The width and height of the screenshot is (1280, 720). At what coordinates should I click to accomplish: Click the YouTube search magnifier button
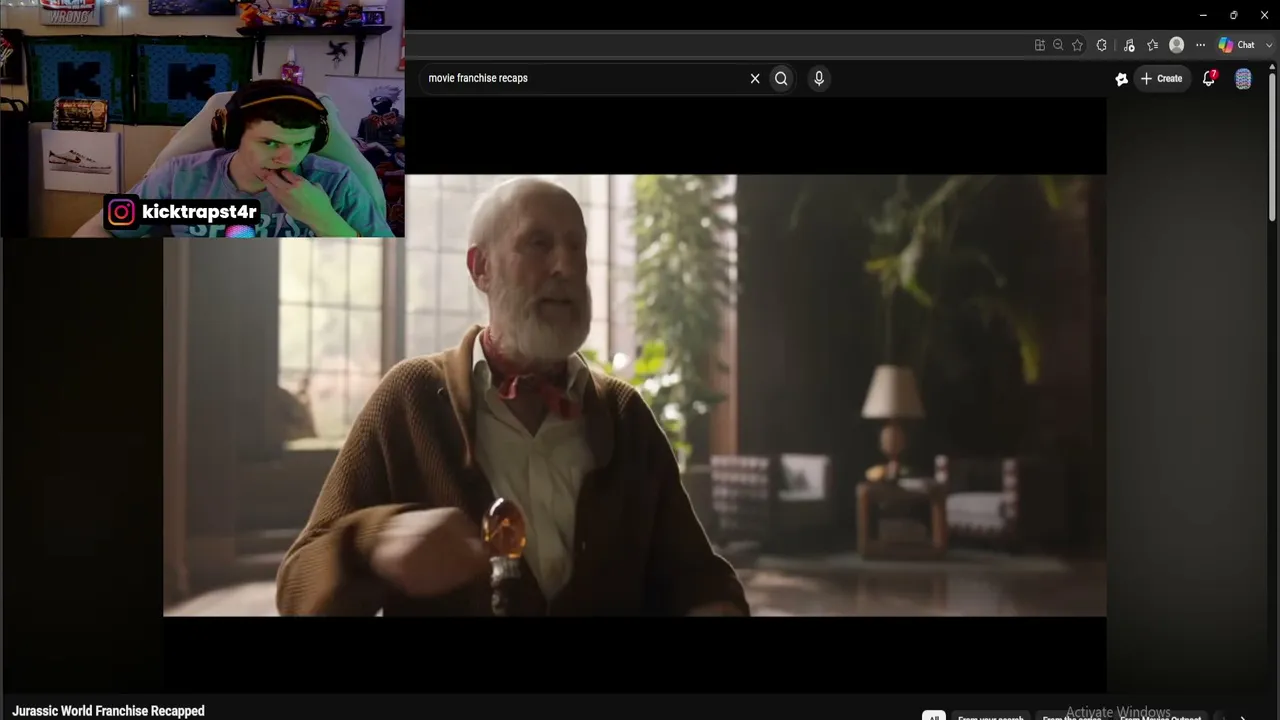(781, 78)
